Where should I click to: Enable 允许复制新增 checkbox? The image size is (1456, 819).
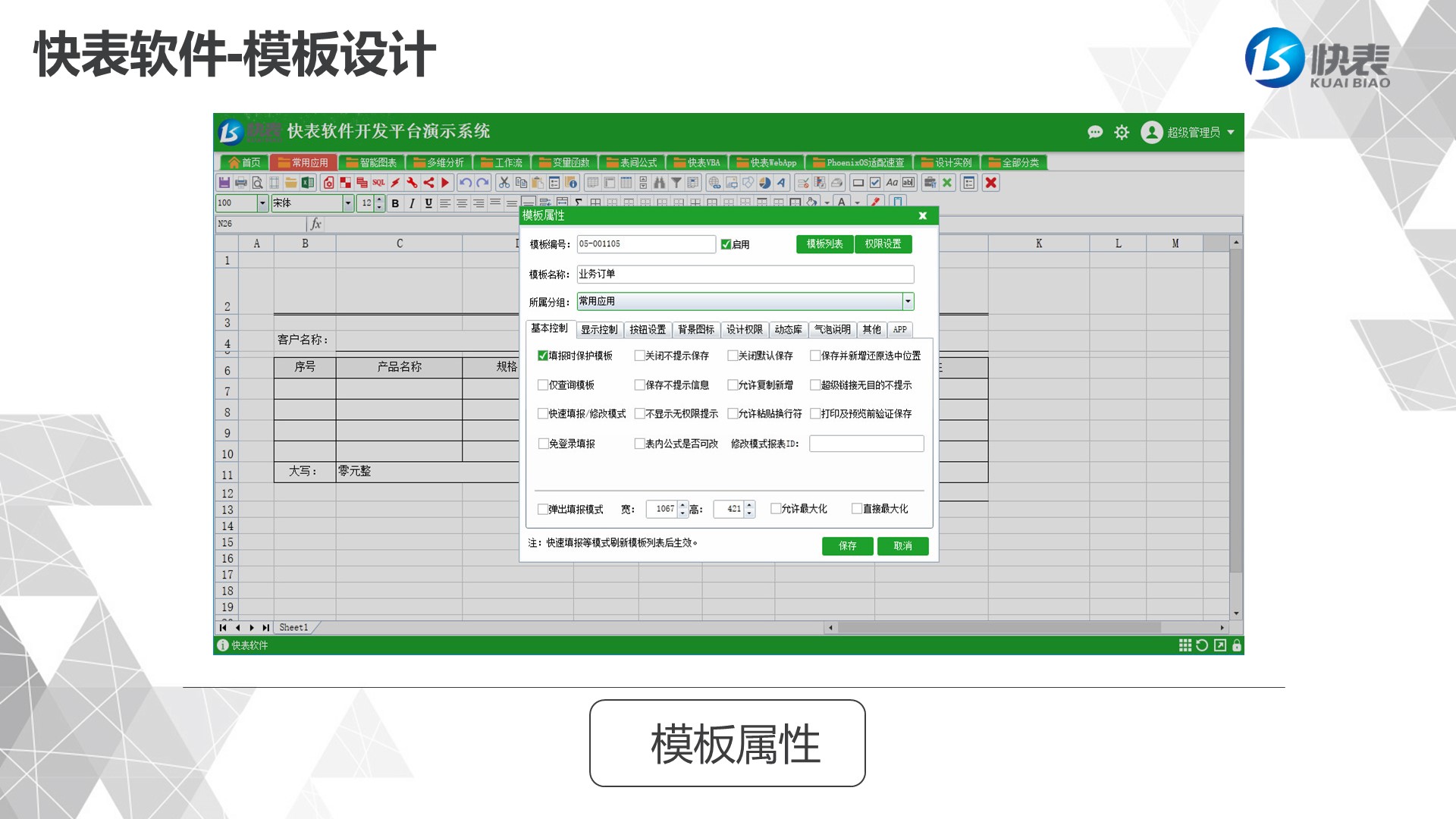(733, 385)
